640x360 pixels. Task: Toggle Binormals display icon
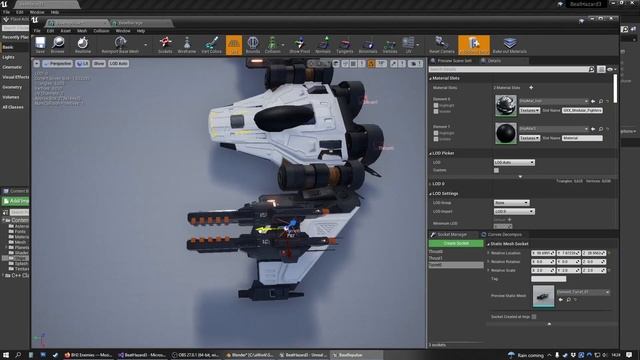coord(368,44)
